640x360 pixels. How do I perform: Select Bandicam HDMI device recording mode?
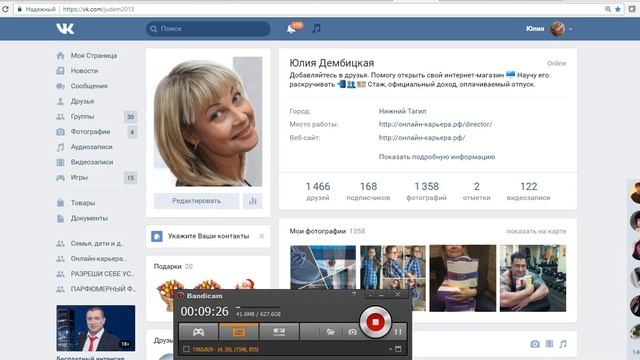(279, 332)
